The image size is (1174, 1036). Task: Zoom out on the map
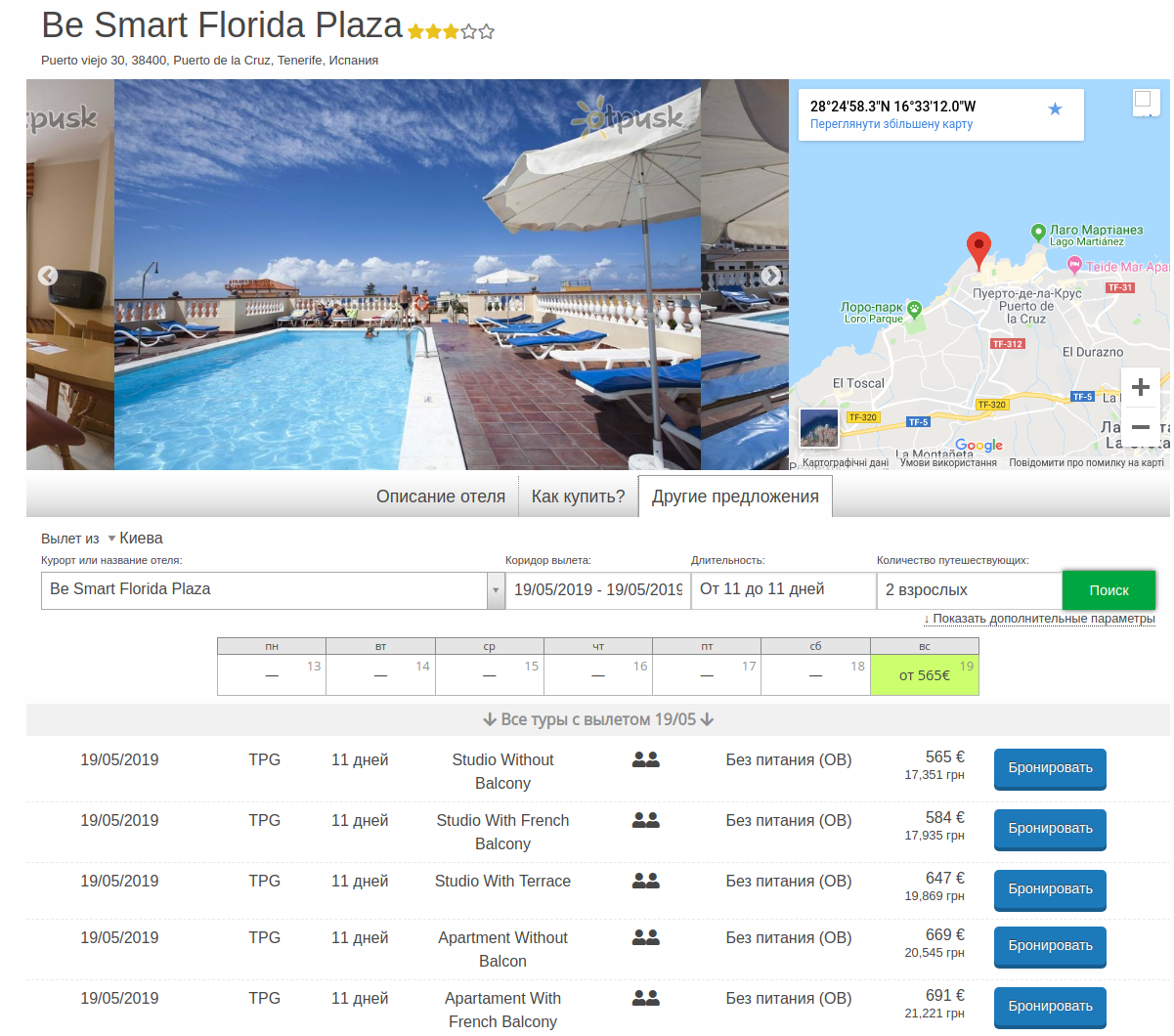(1140, 427)
